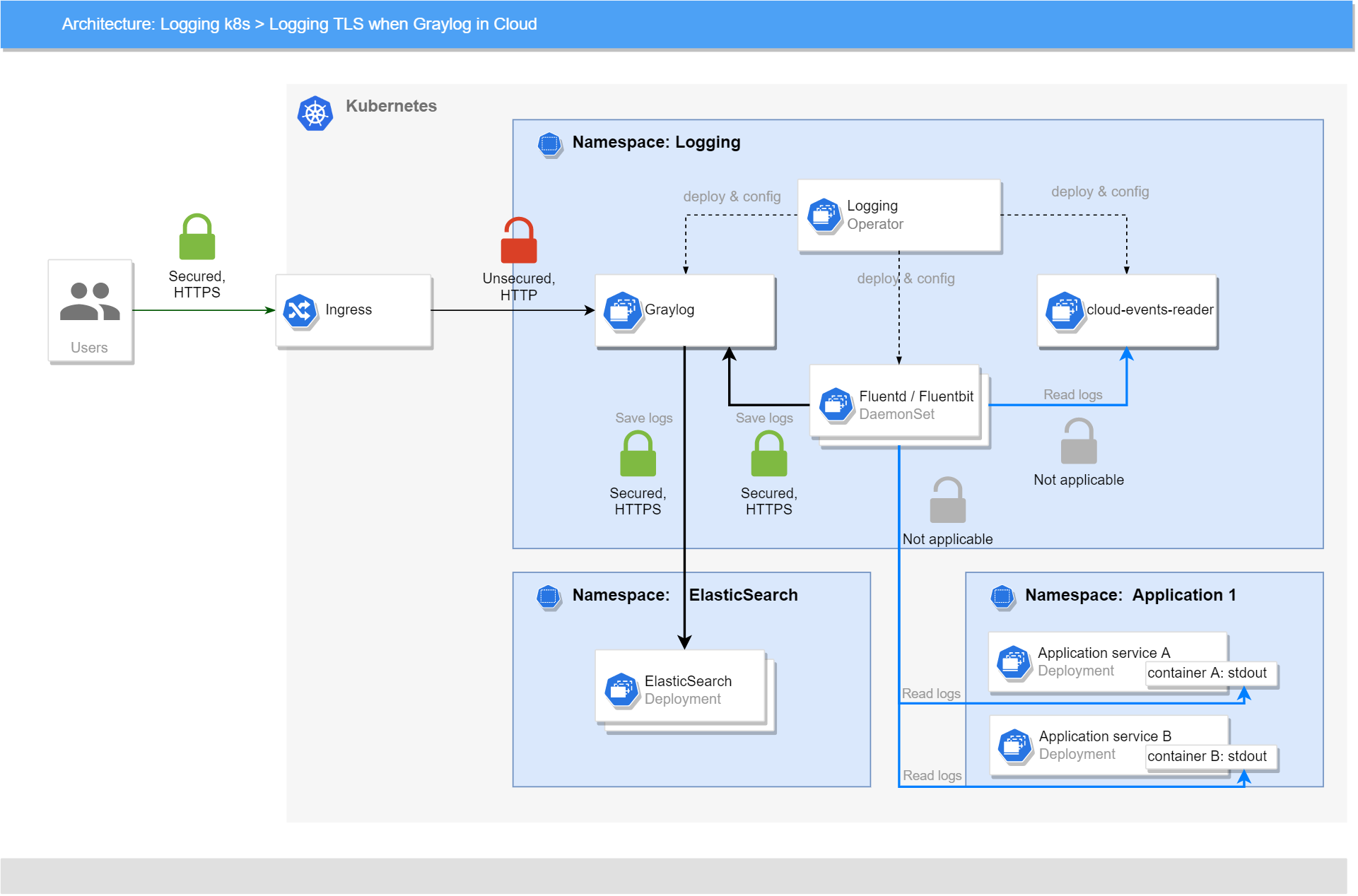Click the Graylog pod icon
The height and width of the screenshot is (896, 1358).
click(x=622, y=311)
